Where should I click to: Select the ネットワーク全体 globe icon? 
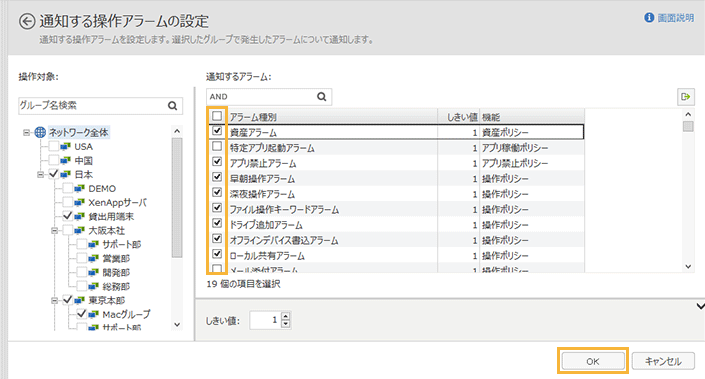[x=40, y=132]
